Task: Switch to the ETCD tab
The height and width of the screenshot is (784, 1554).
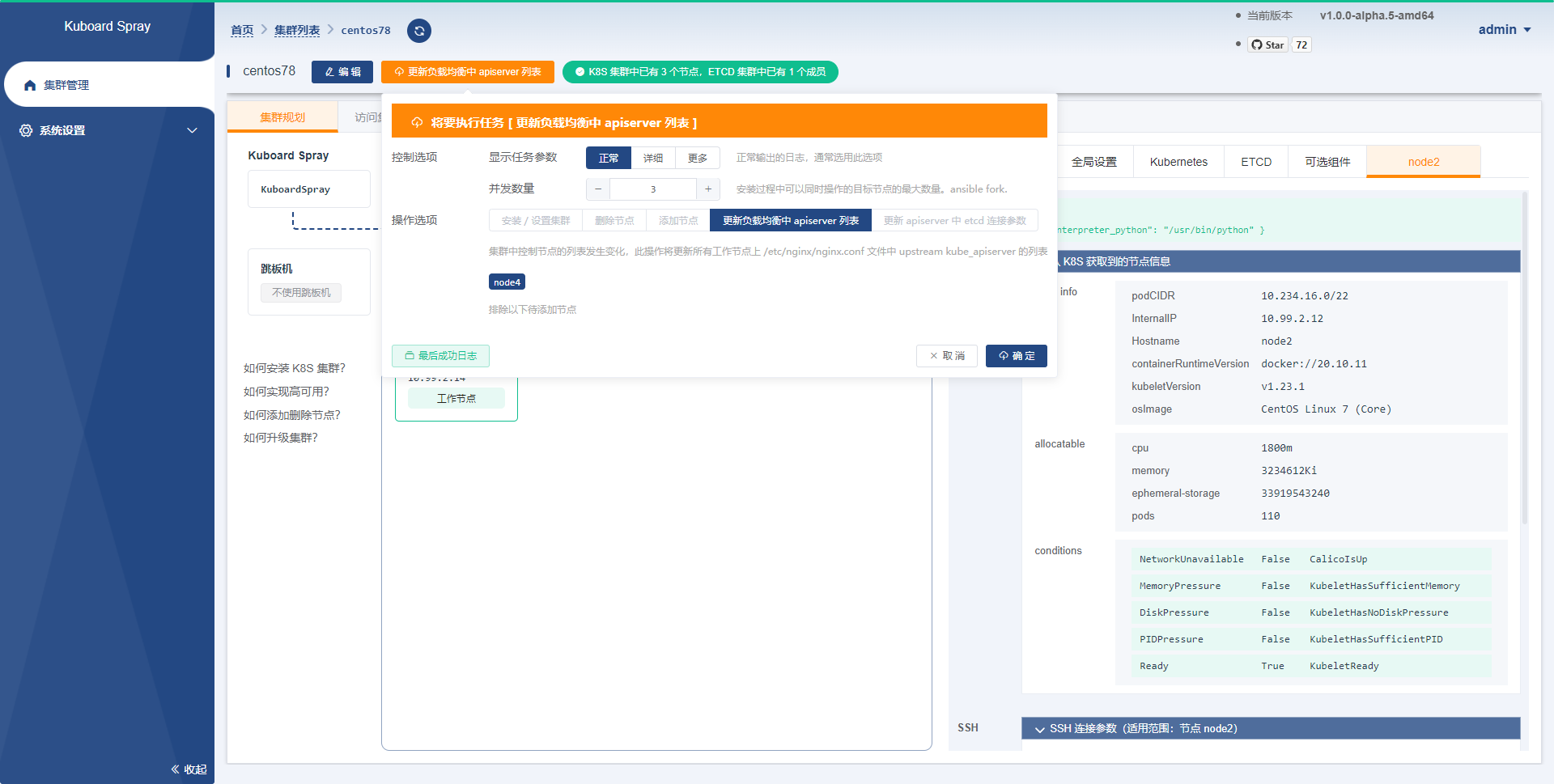Action: click(x=1256, y=162)
